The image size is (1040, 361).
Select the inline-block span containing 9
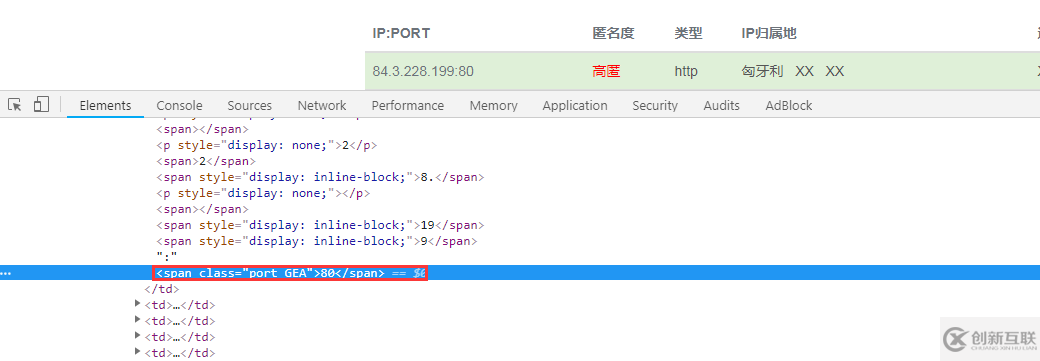click(316, 241)
